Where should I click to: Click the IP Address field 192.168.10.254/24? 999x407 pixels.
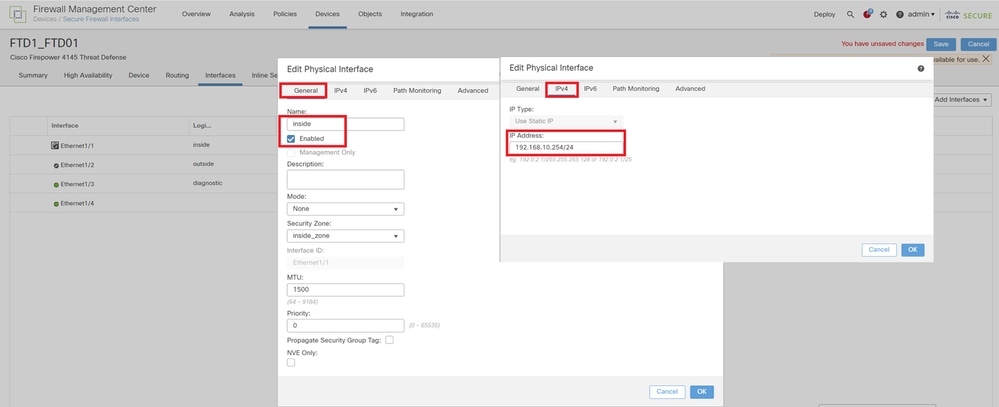tap(566, 147)
